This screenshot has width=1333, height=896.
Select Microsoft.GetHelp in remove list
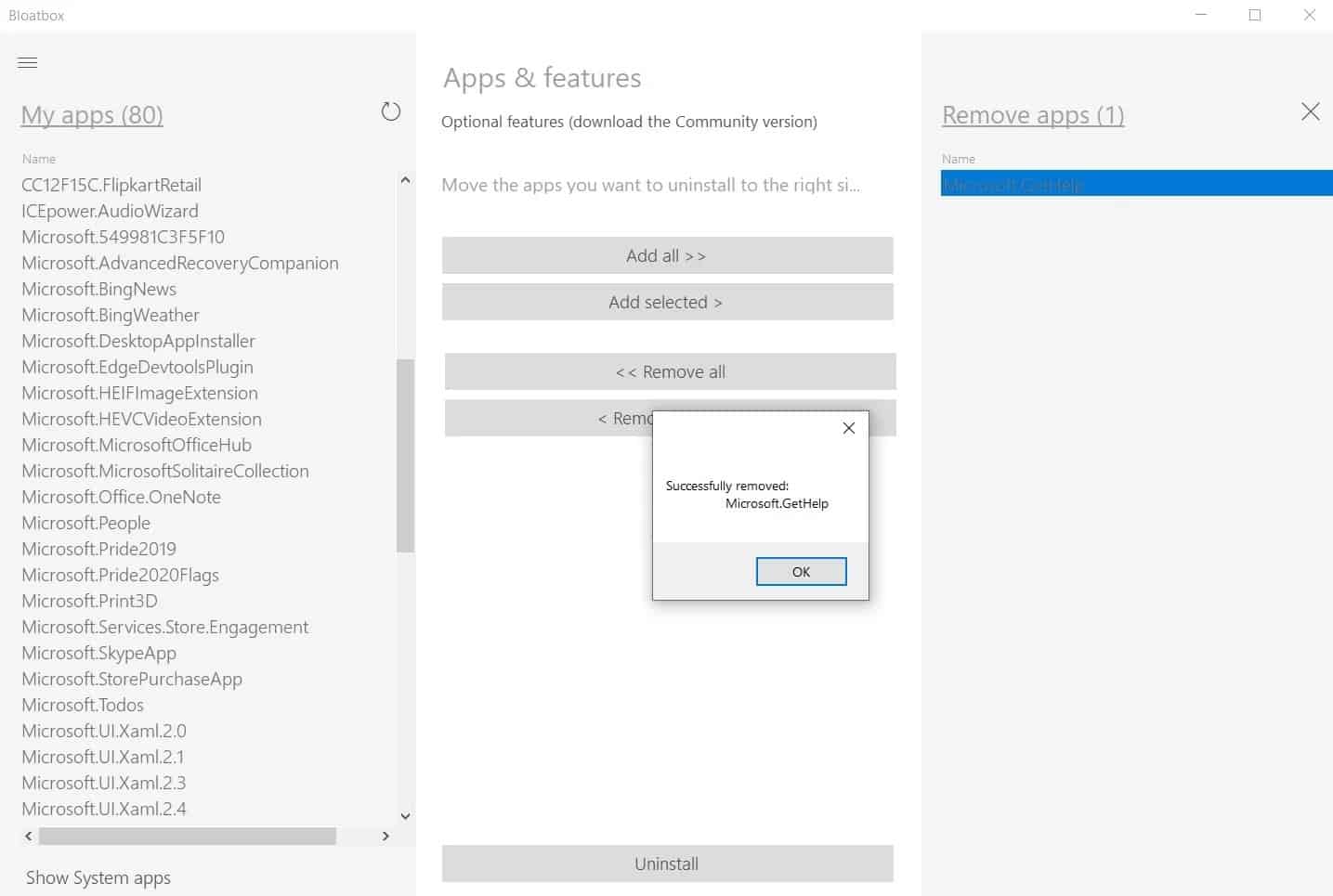point(1136,184)
